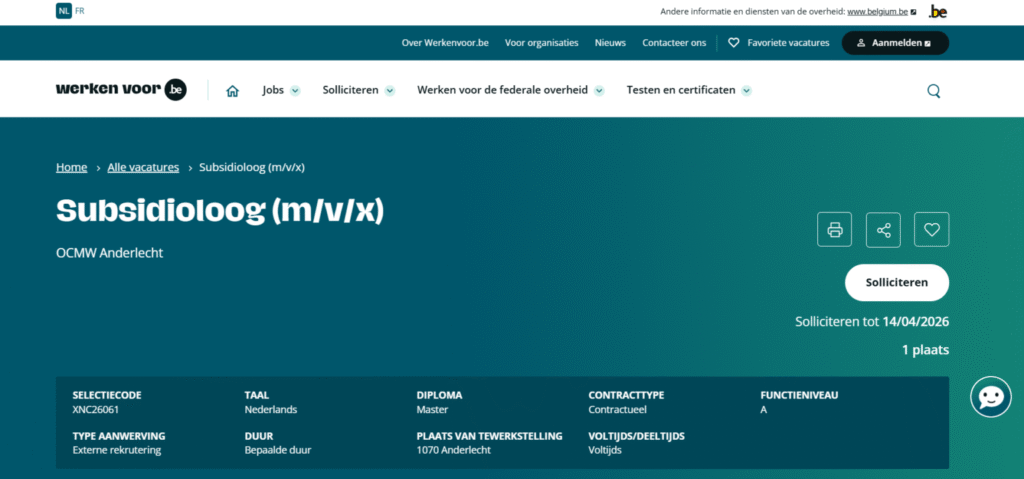The width and height of the screenshot is (1024, 479).
Task: Open Over Werkenvoor.be menu item
Action: coord(445,43)
